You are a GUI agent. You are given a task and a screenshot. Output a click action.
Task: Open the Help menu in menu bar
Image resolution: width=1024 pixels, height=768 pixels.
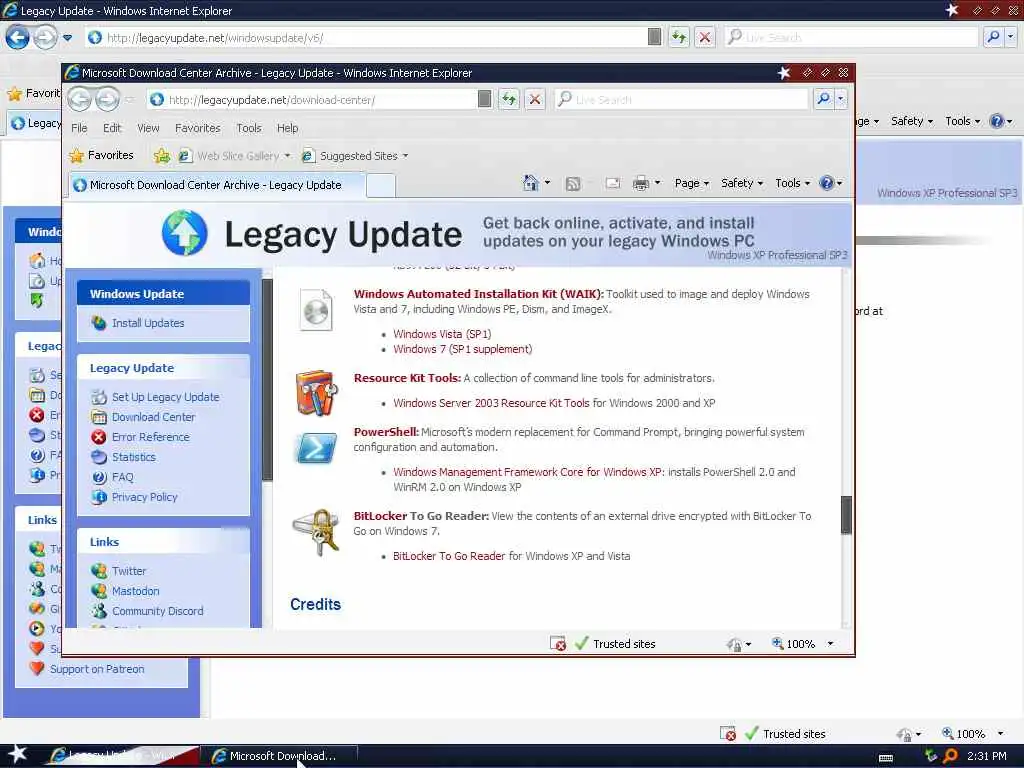(287, 129)
